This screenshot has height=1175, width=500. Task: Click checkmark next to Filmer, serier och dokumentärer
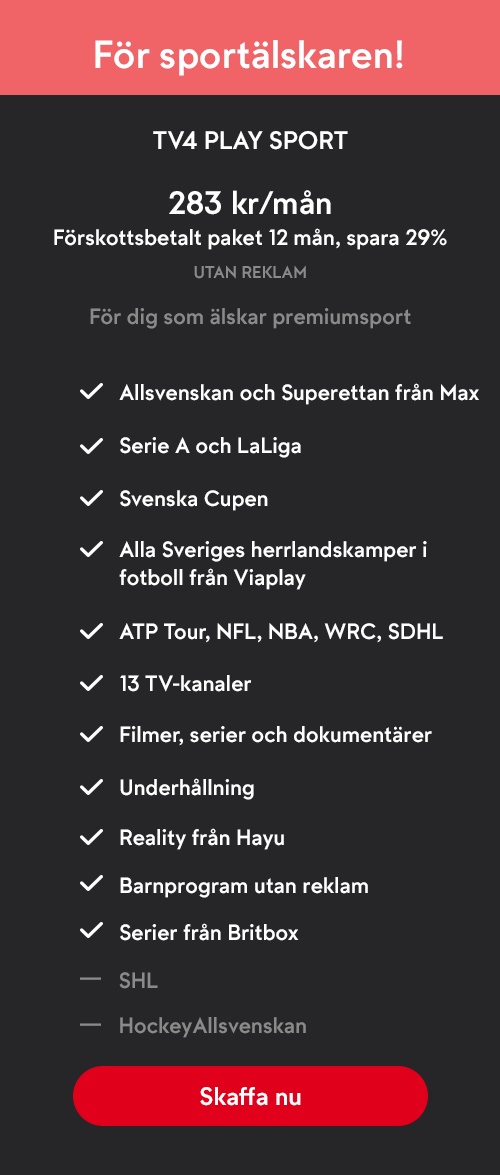click(91, 734)
